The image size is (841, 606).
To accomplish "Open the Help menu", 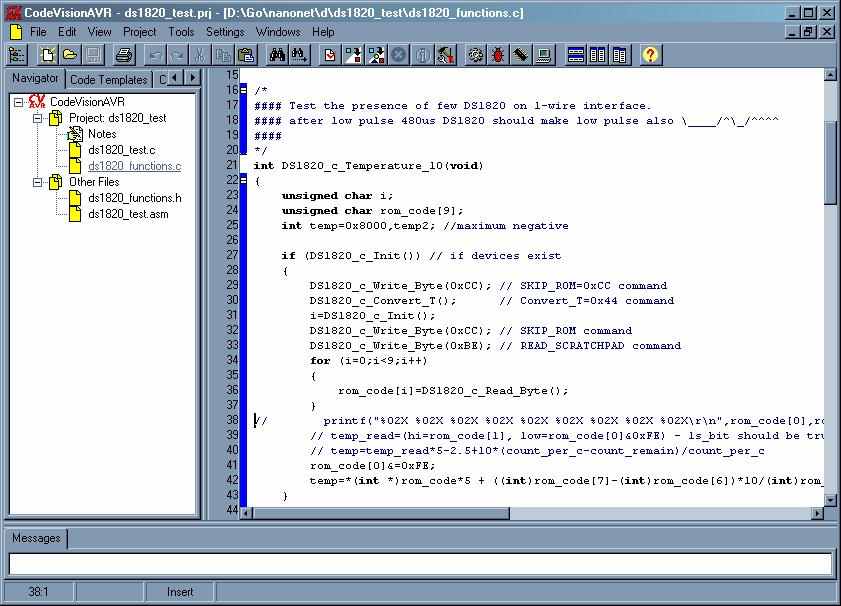I will (323, 32).
